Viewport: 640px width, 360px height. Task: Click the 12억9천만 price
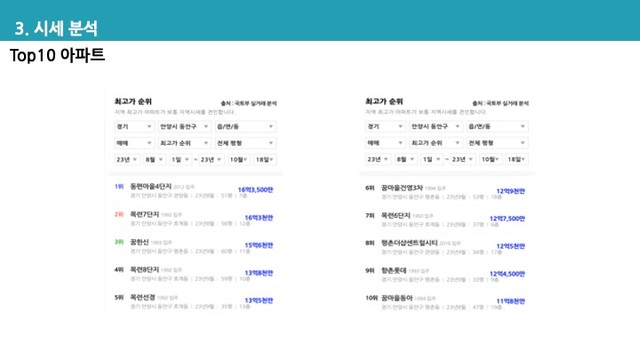(511, 191)
